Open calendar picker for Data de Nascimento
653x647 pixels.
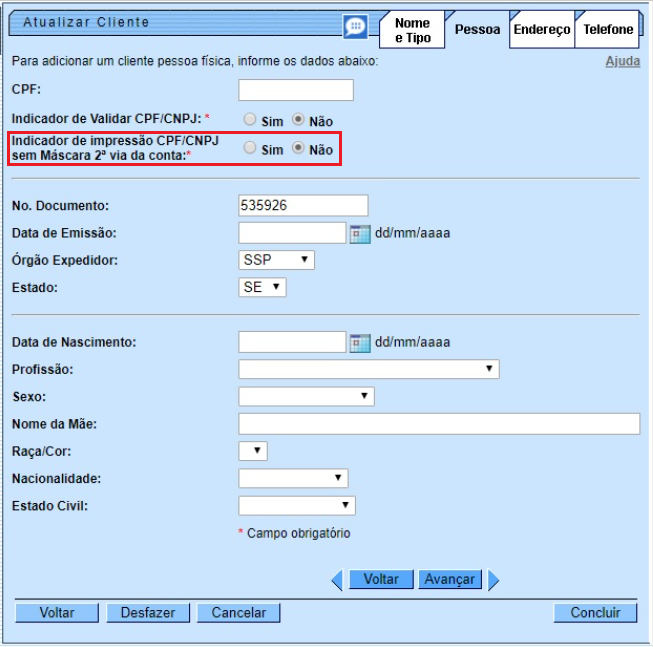[x=360, y=343]
